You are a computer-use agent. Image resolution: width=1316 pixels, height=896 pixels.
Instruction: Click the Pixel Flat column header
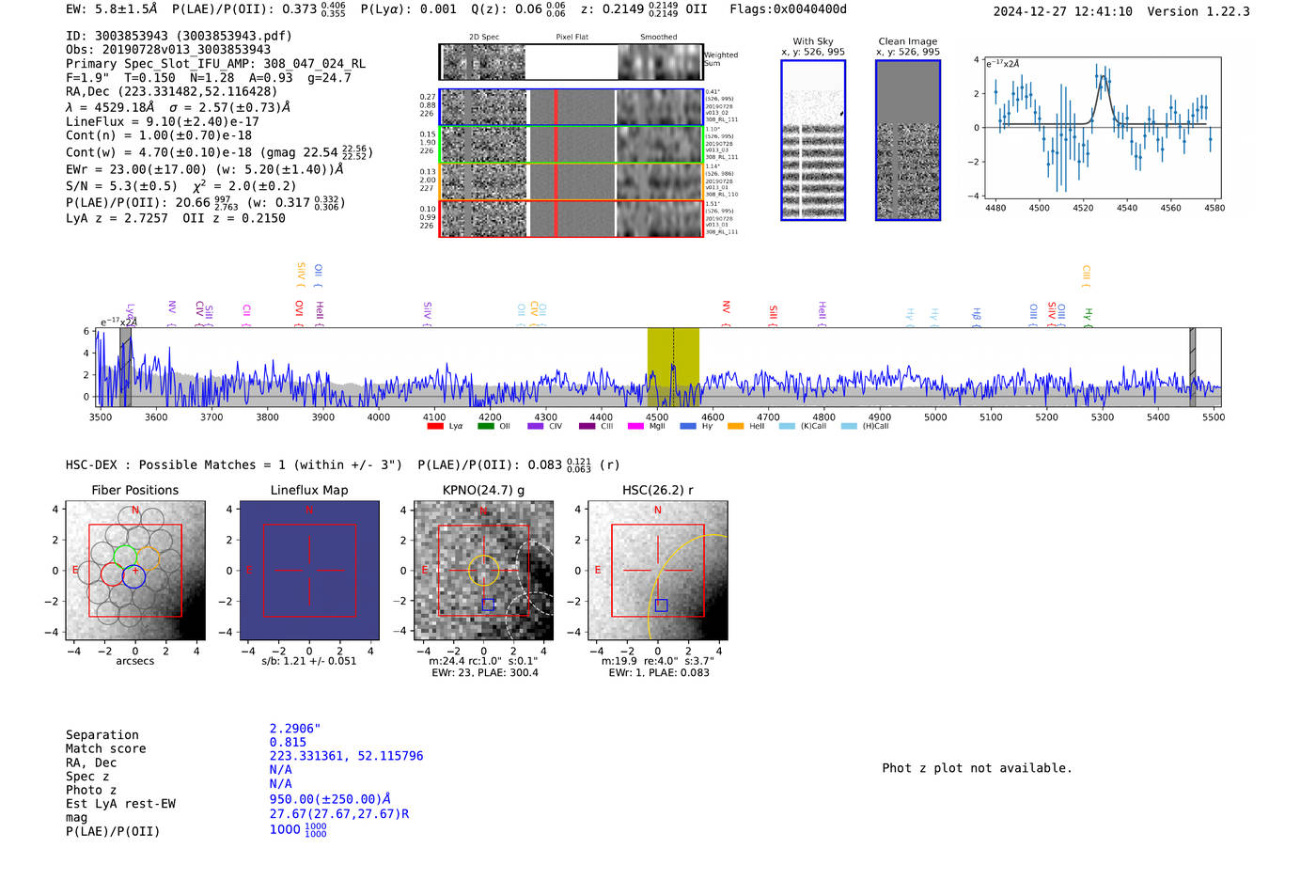572,37
